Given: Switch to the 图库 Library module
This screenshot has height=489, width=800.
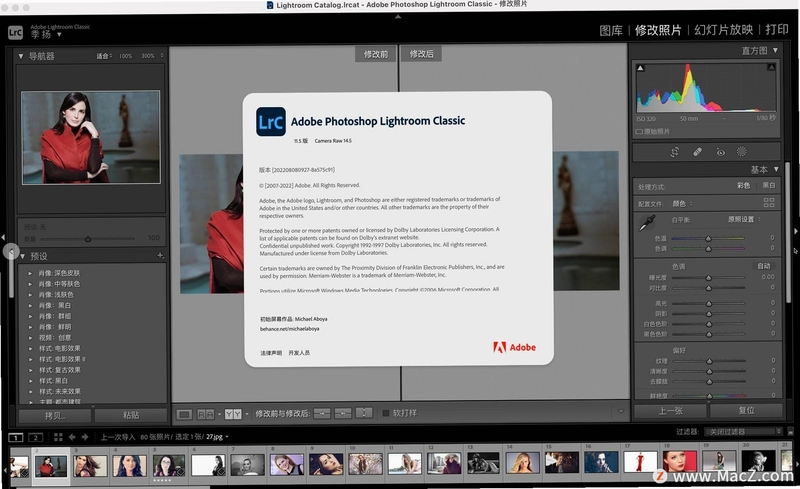Looking at the screenshot, I should (611, 30).
